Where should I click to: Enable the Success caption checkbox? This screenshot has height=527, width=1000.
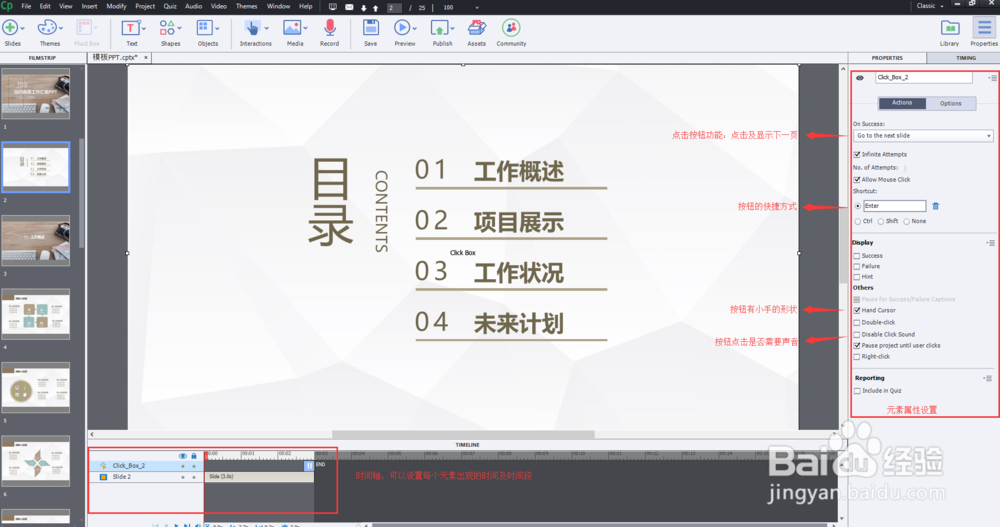(857, 256)
